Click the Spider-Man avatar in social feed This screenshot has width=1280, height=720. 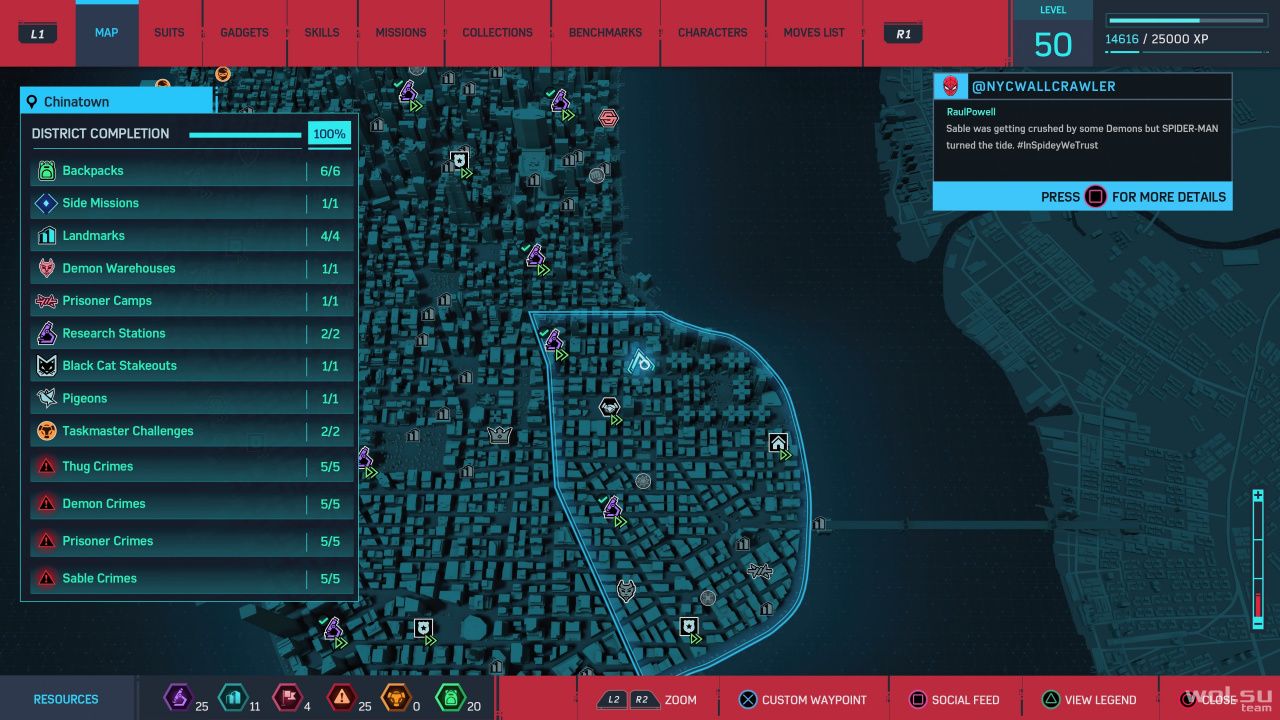coord(949,86)
